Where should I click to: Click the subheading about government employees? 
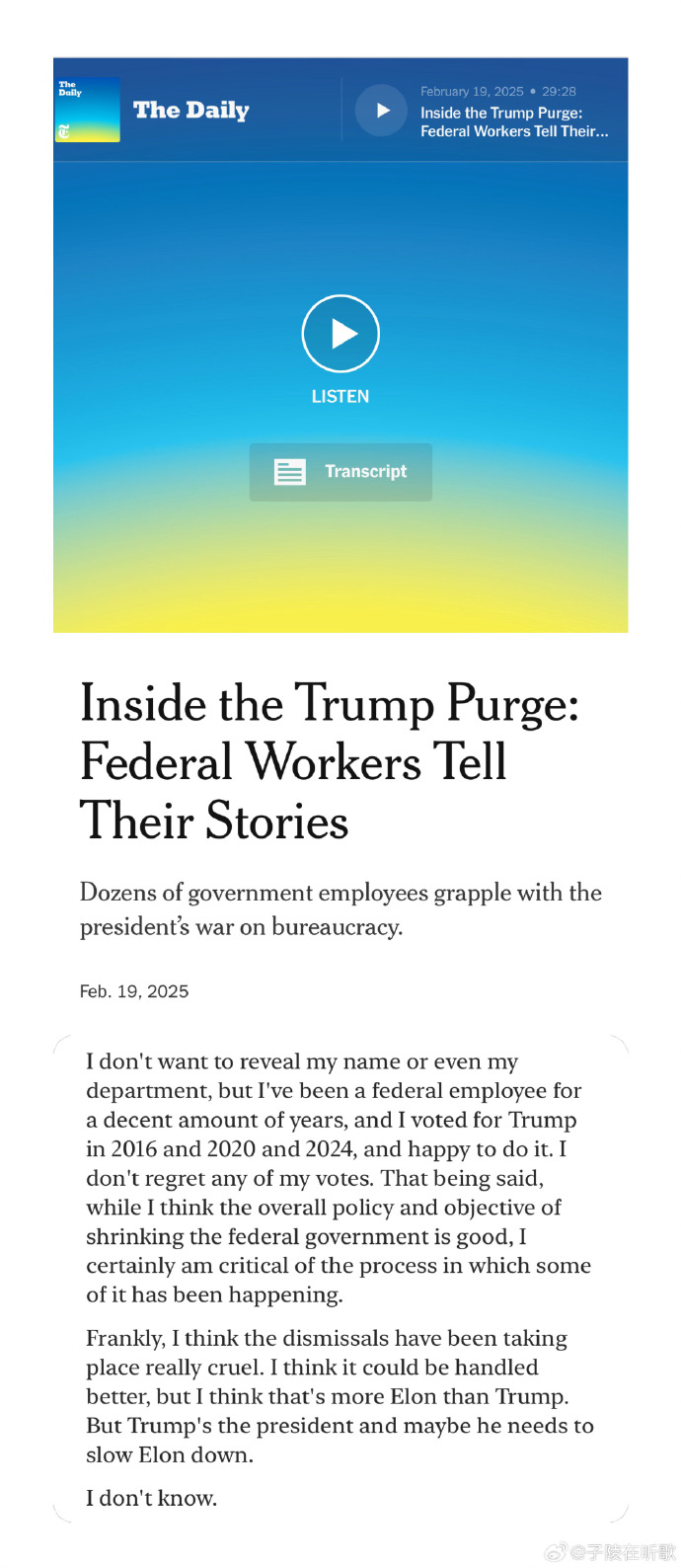click(340, 909)
